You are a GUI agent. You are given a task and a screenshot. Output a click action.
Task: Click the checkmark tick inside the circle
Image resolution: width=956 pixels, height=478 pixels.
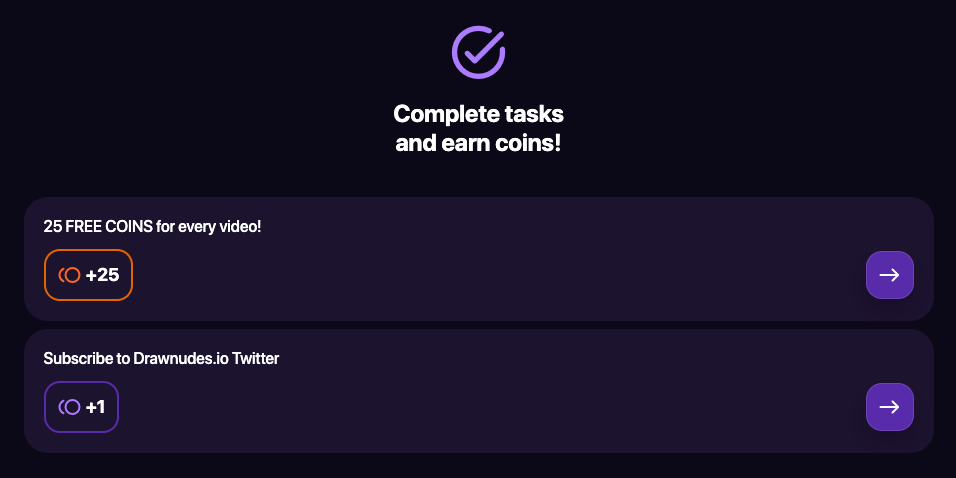[482, 47]
